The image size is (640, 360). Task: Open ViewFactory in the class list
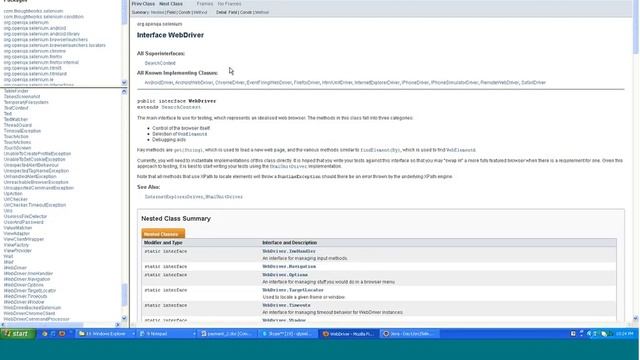[x=16, y=245]
